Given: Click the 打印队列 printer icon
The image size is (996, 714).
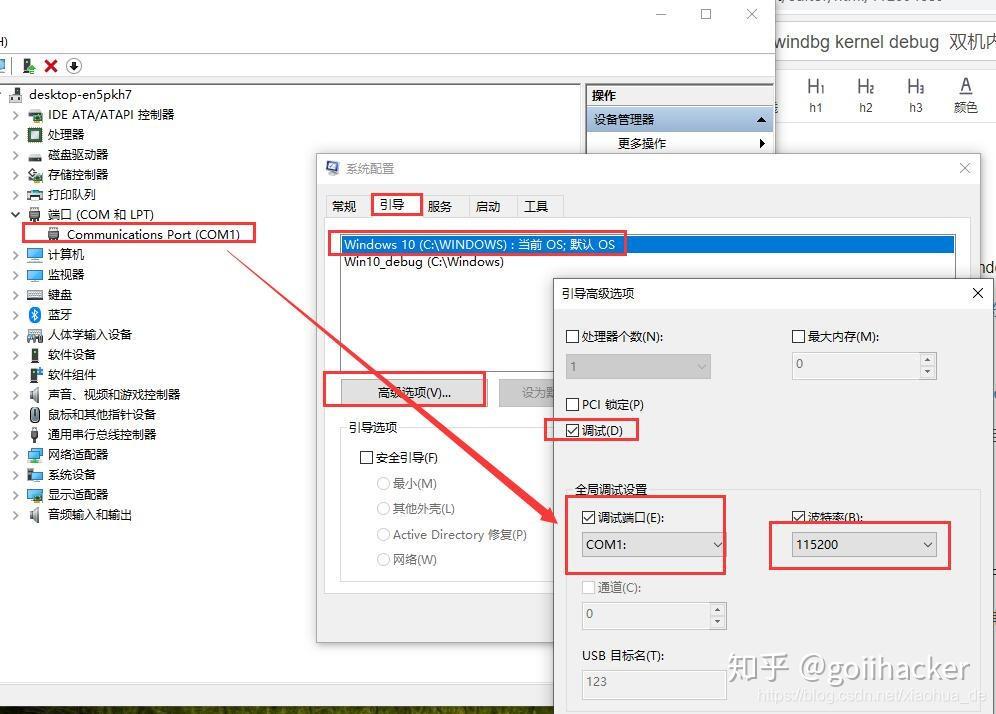Looking at the screenshot, I should pyautogui.click(x=35, y=195).
